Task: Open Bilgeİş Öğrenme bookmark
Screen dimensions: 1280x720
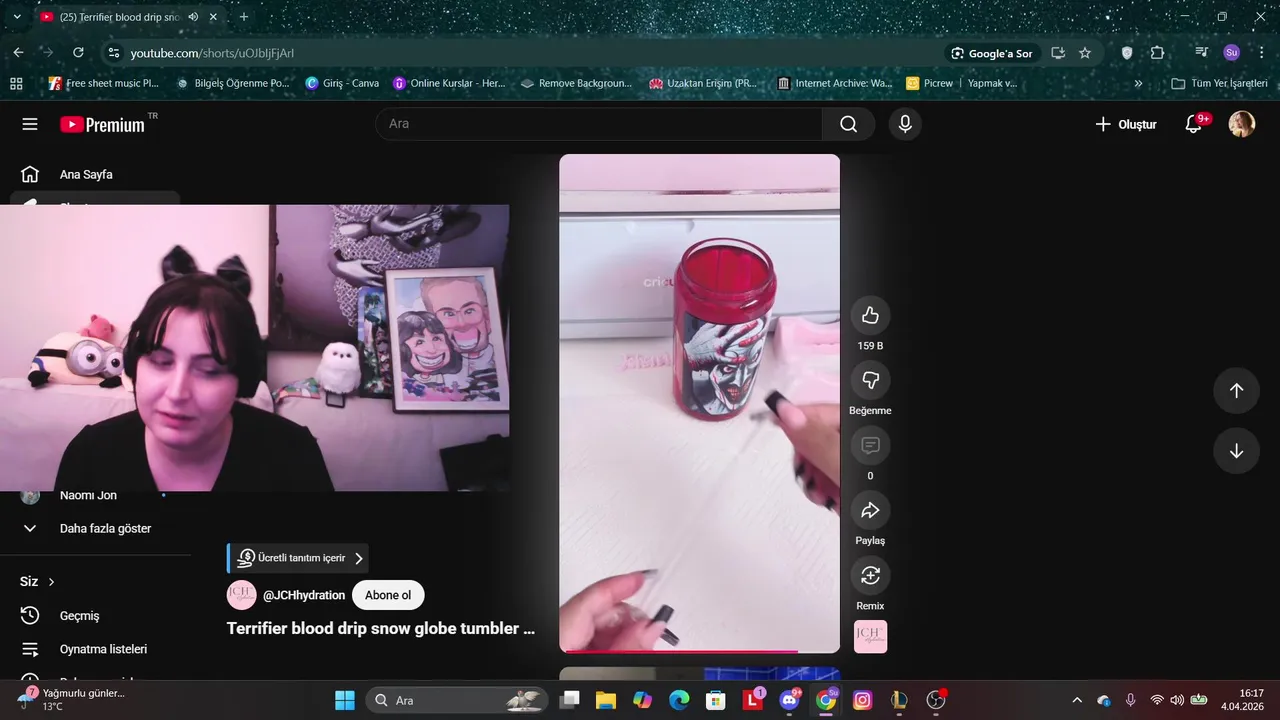Action: coord(232,83)
